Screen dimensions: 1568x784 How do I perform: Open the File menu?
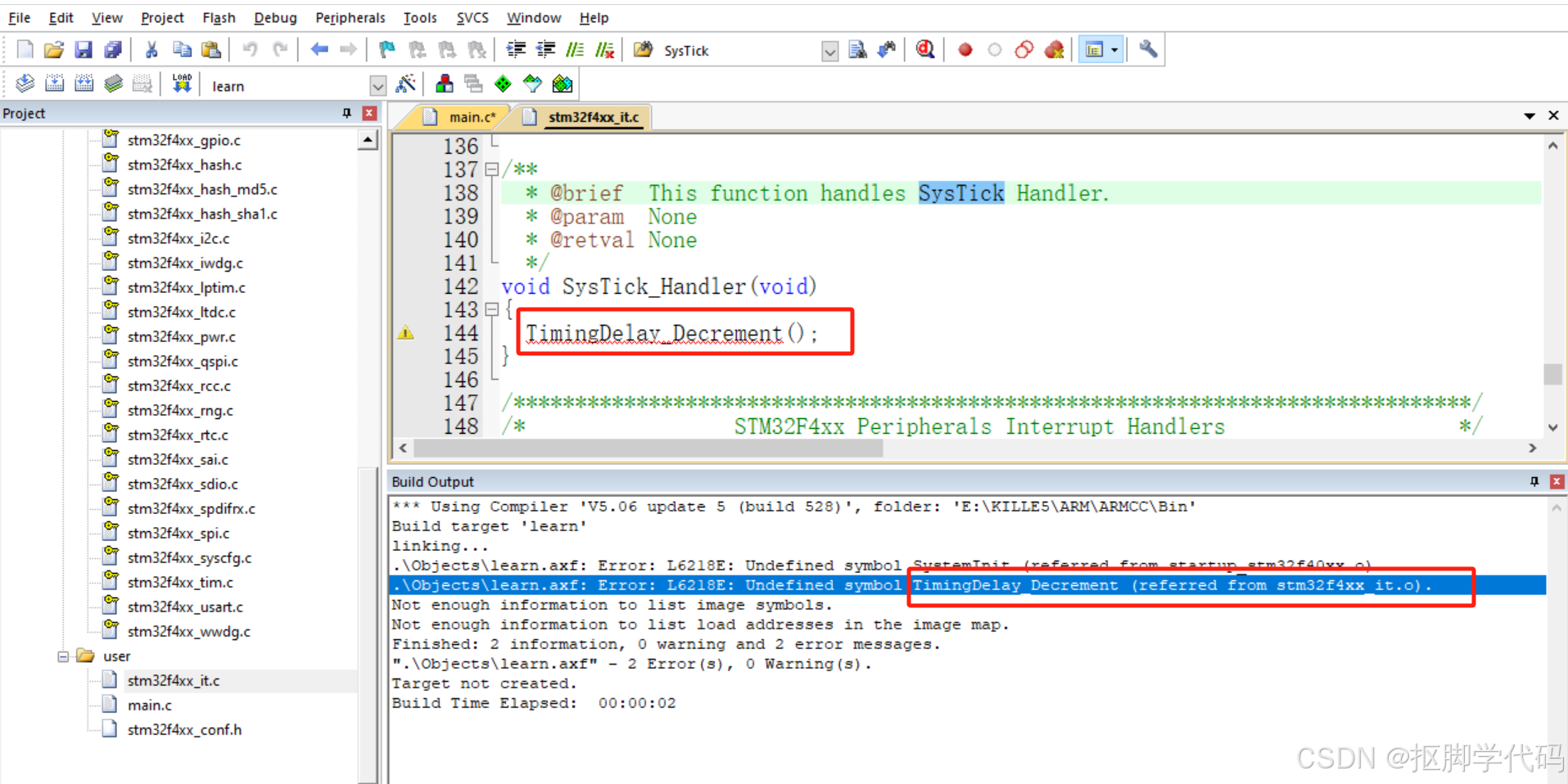point(19,17)
